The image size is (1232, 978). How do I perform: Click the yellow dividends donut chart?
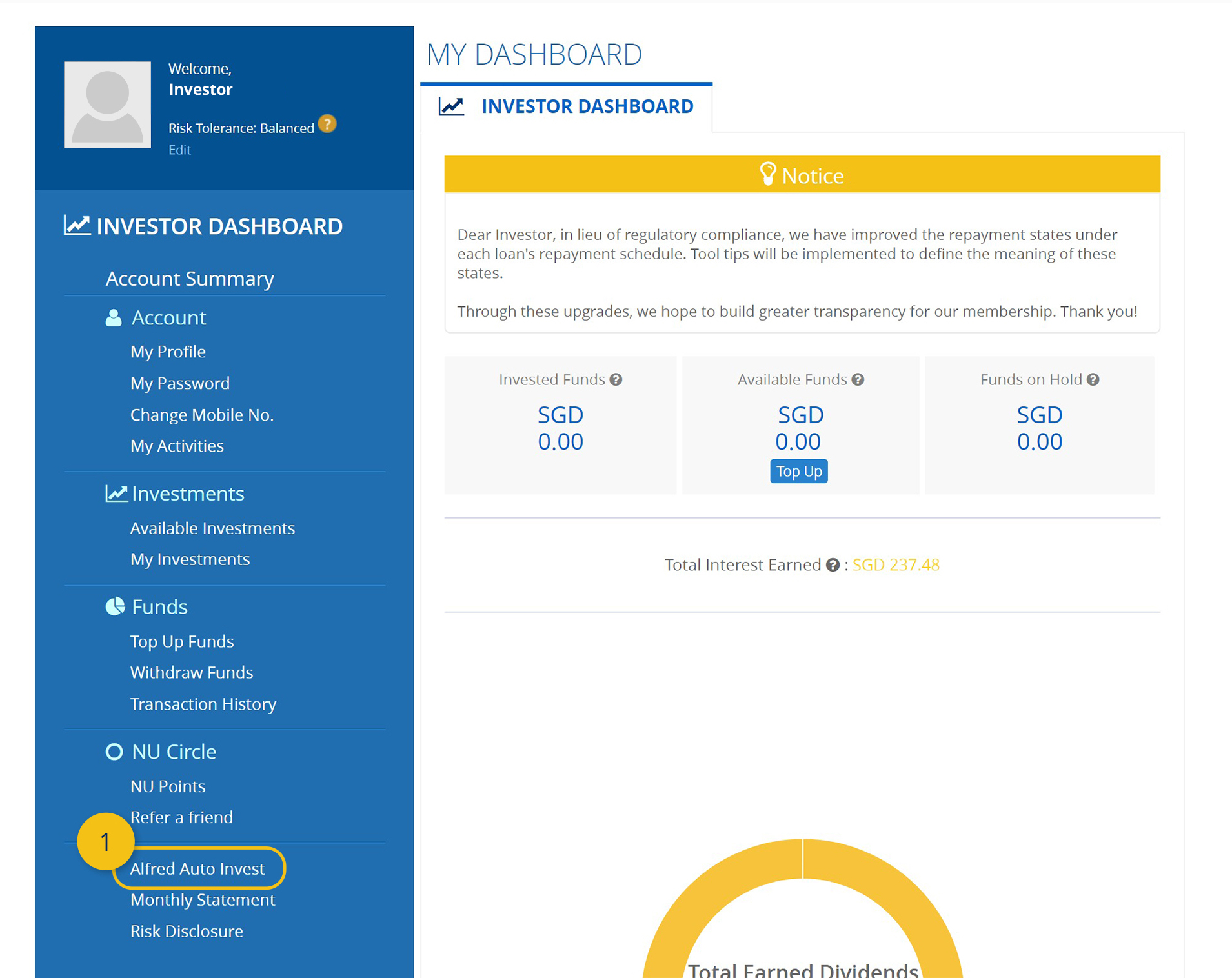[x=802, y=908]
